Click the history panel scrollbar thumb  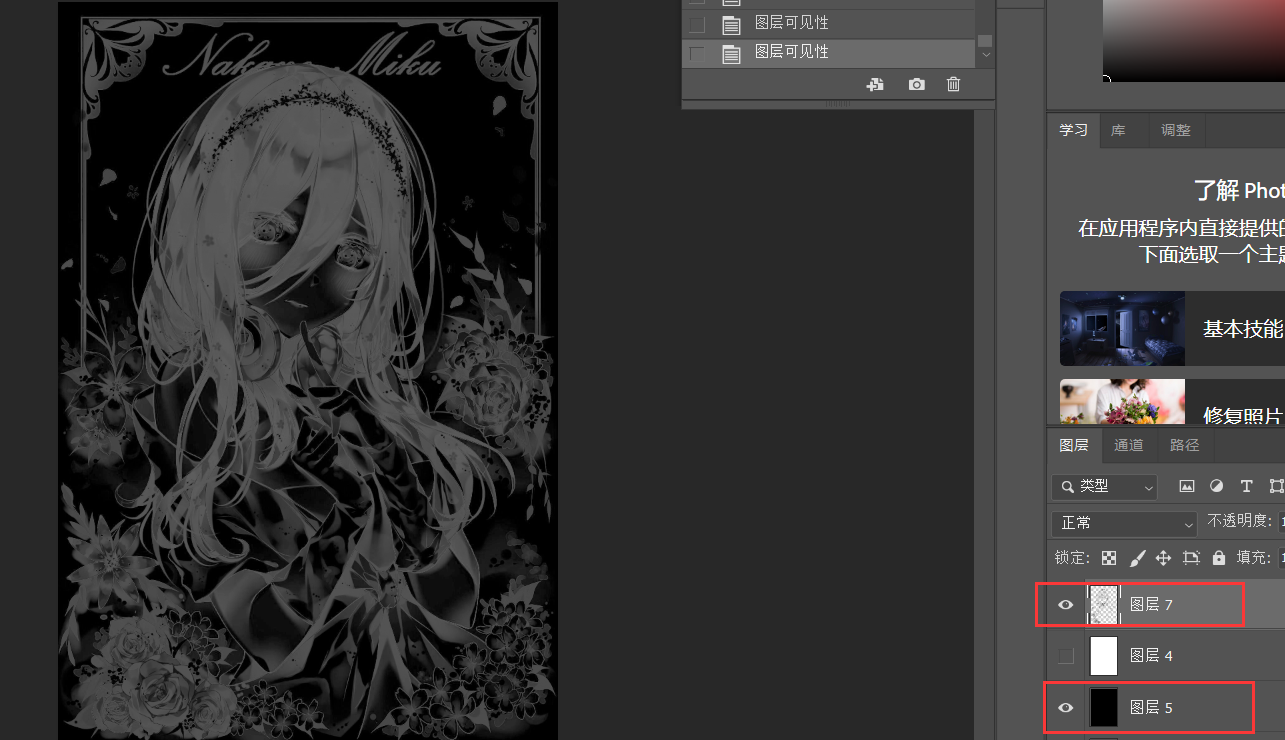[x=985, y=41]
